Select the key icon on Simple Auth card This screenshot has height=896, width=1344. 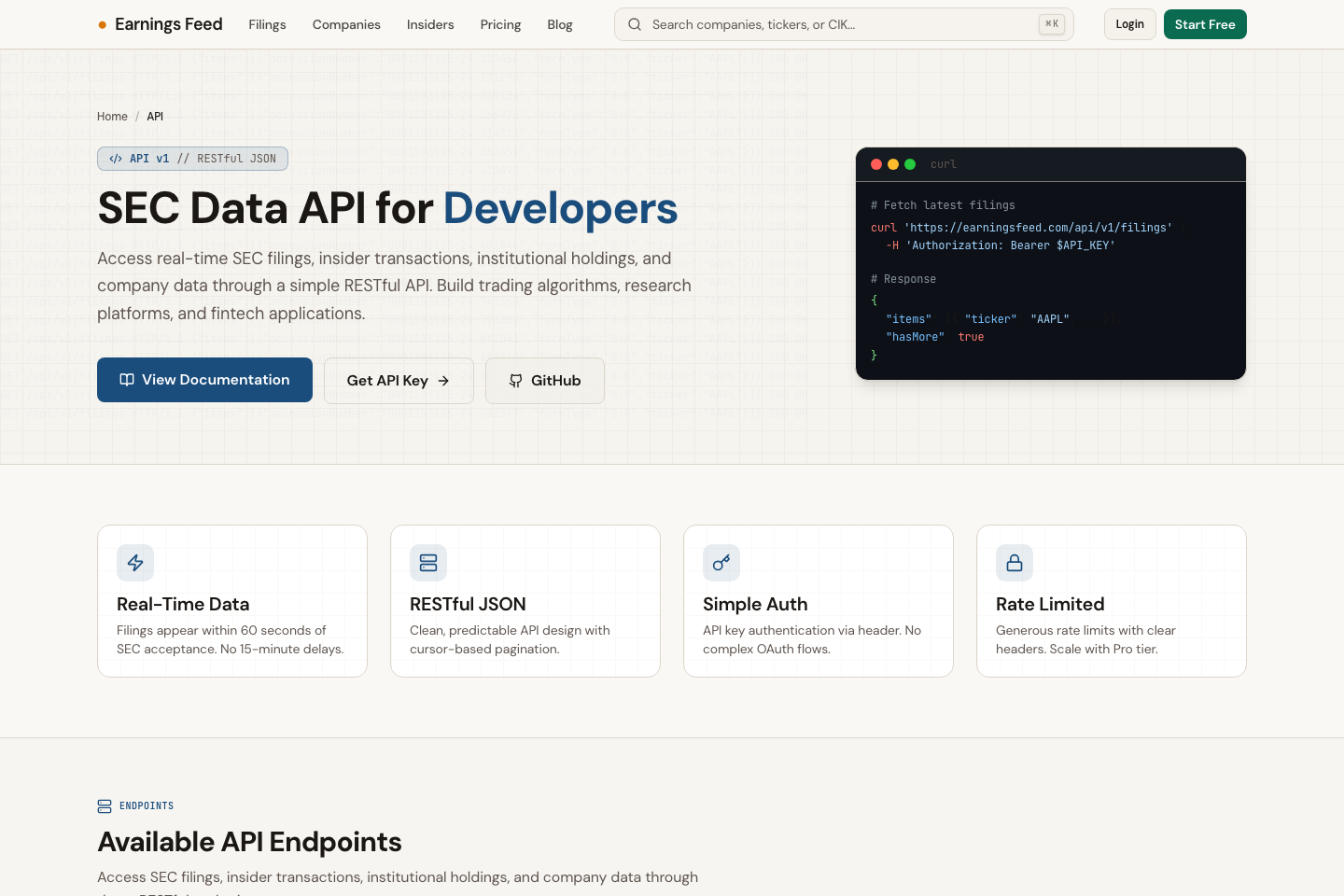pyautogui.click(x=721, y=563)
